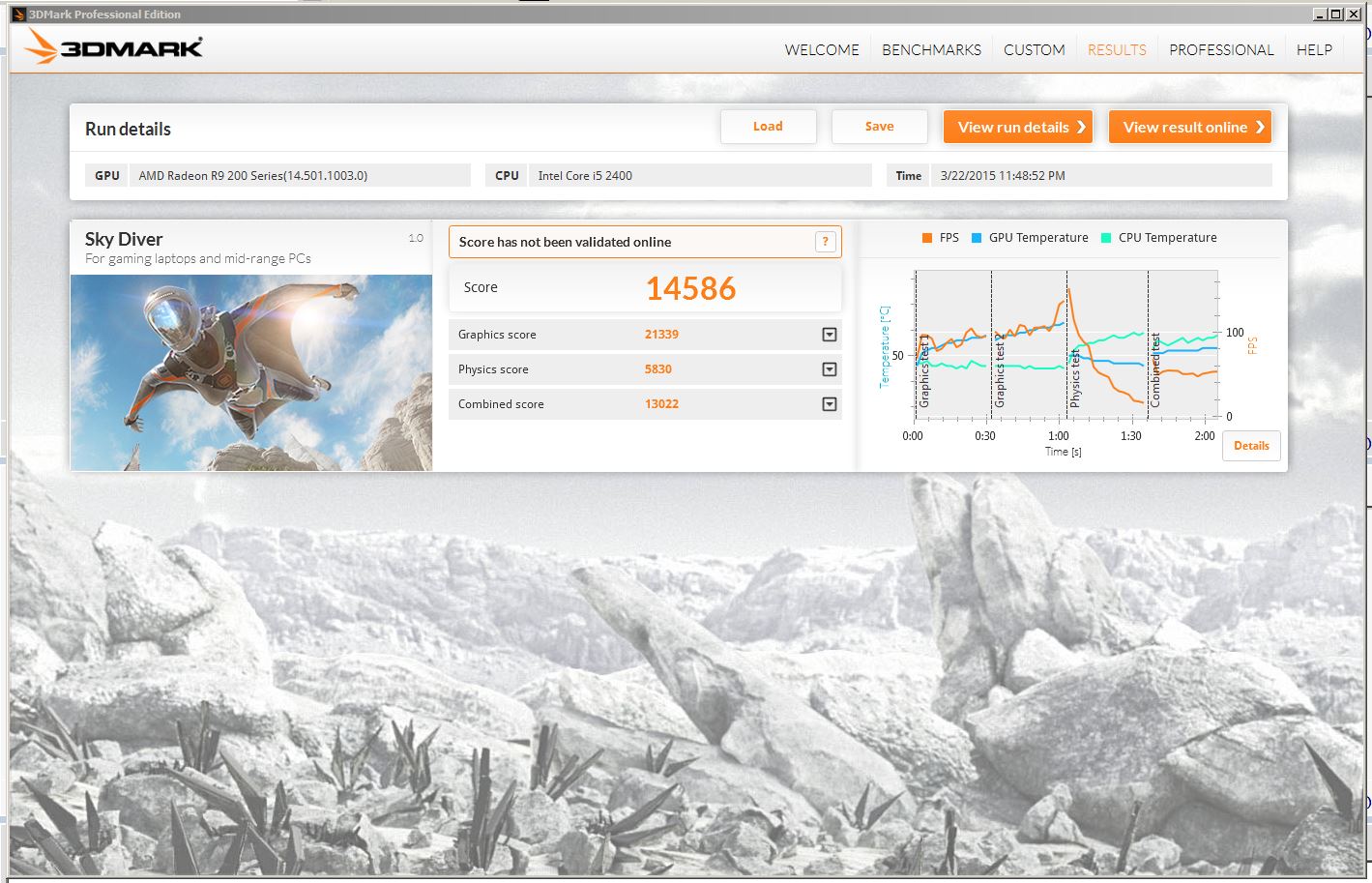Click the orange FPS legend swatch

(x=927, y=238)
